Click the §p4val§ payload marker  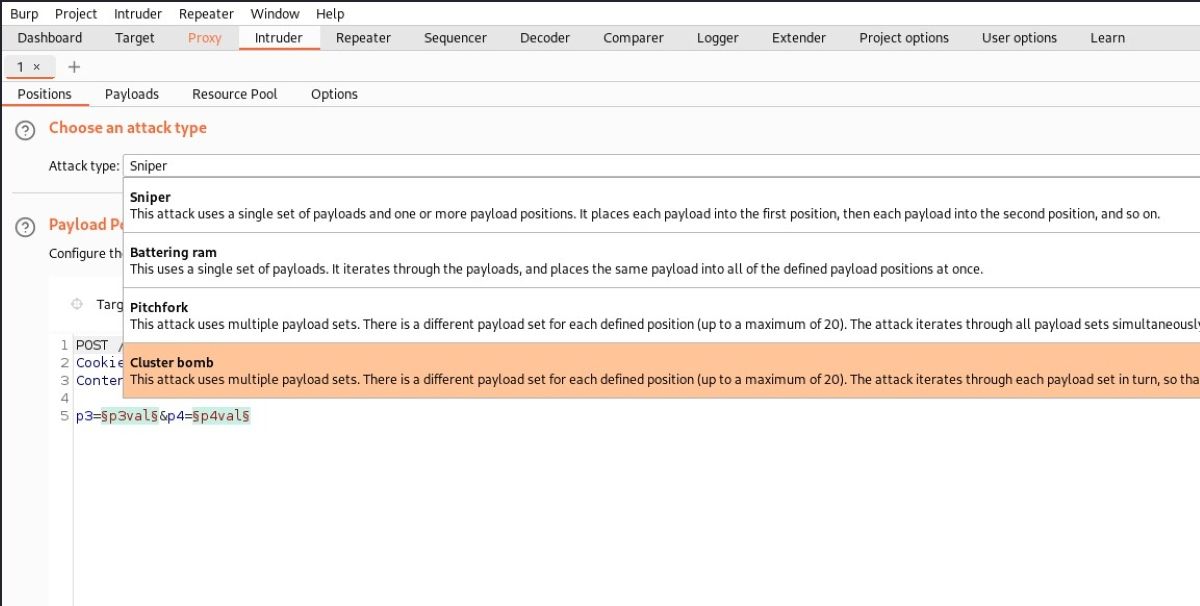point(220,416)
